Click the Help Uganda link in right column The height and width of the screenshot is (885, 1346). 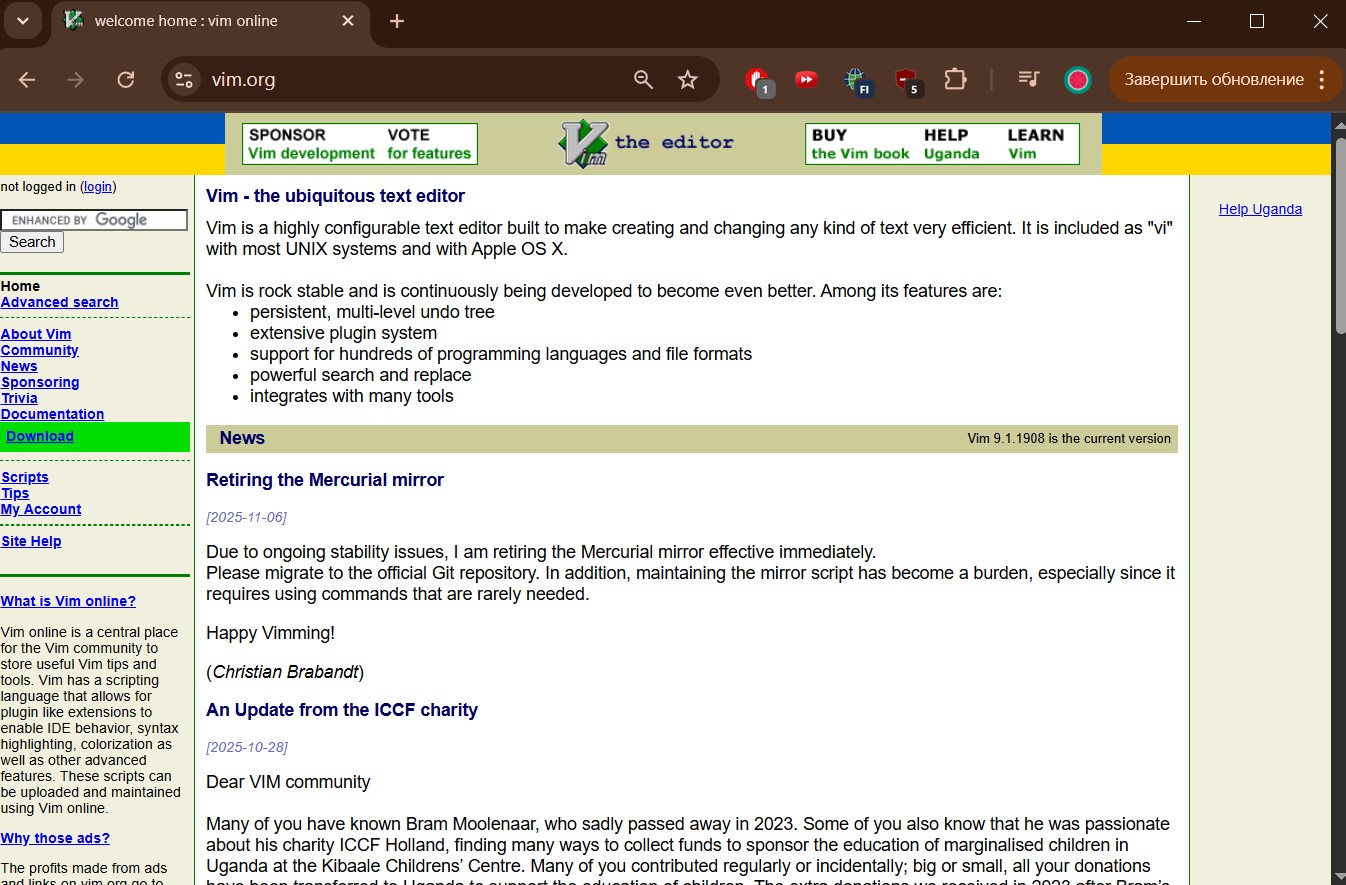[1260, 209]
